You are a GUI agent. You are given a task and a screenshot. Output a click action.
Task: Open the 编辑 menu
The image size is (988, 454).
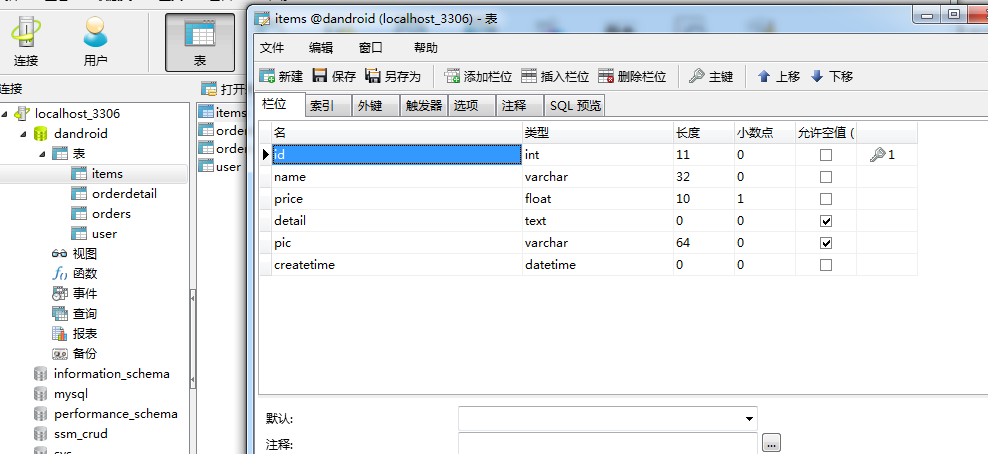click(321, 47)
